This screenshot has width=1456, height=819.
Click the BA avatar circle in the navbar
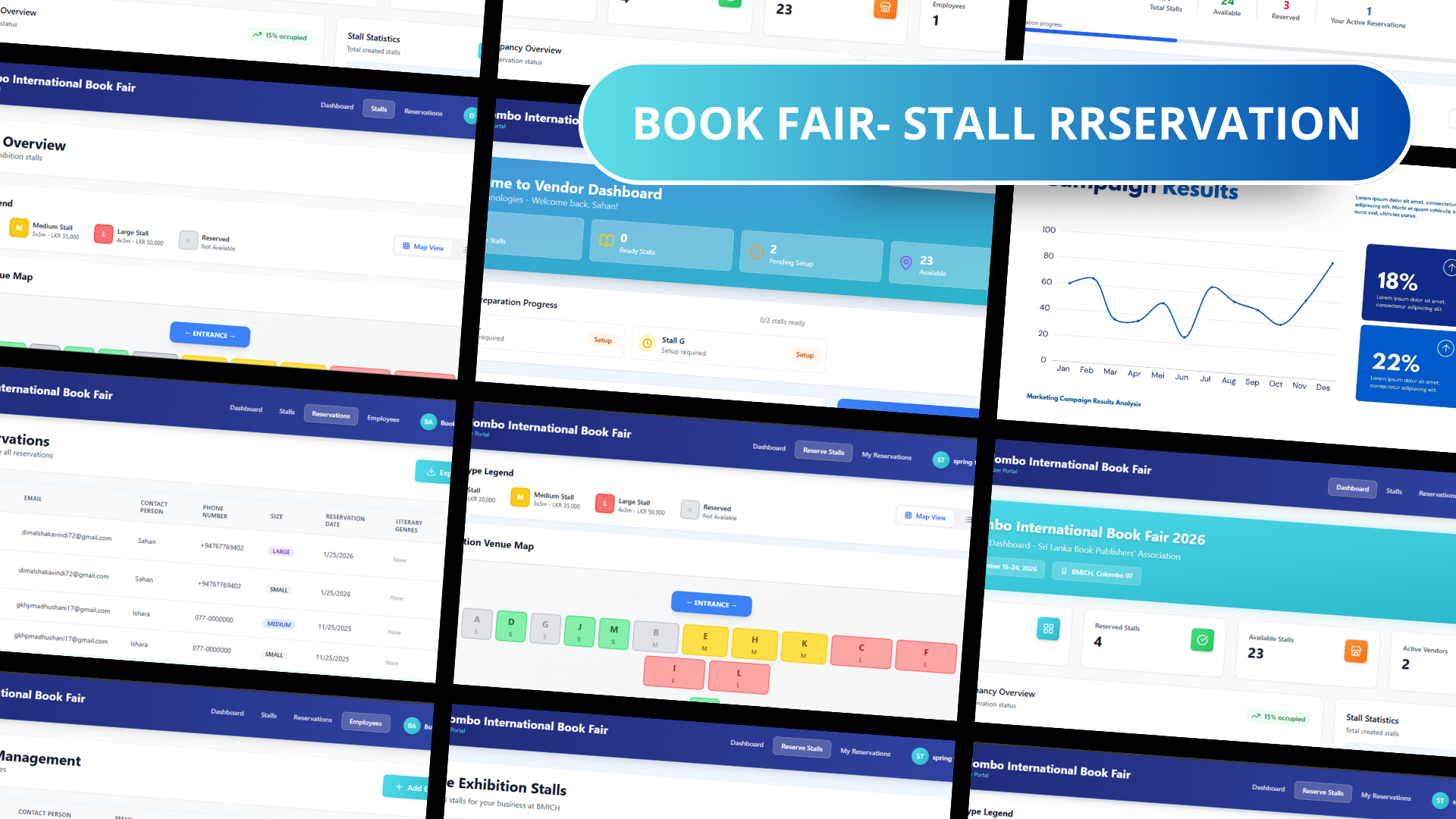[x=428, y=422]
